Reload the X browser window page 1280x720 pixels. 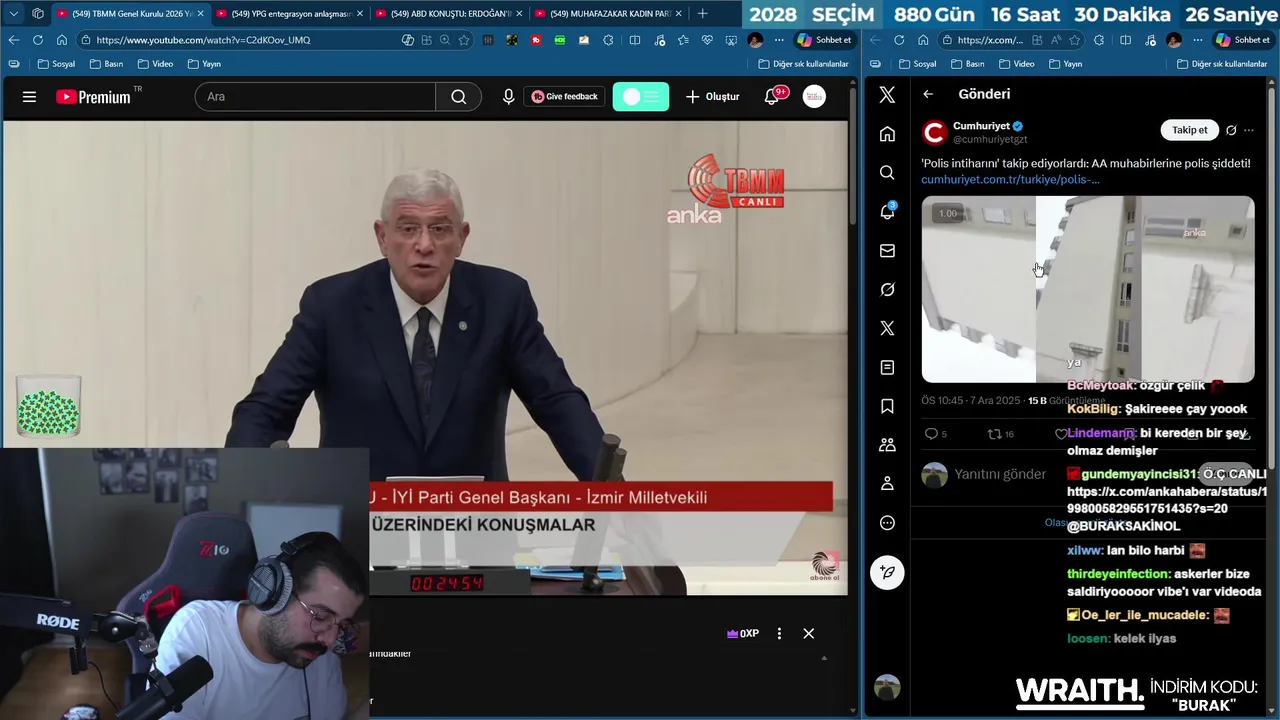tap(898, 40)
